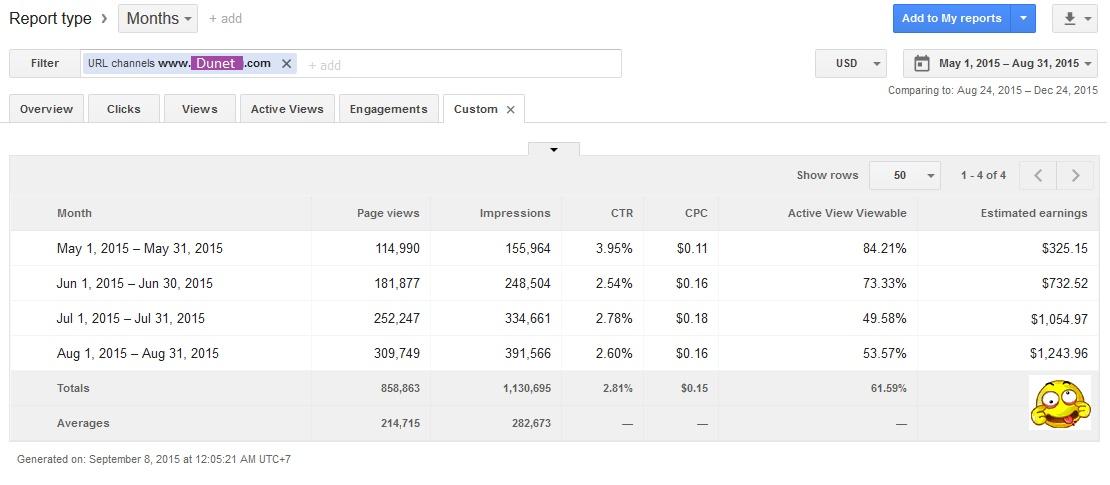Add a report type dimension

point(225,19)
